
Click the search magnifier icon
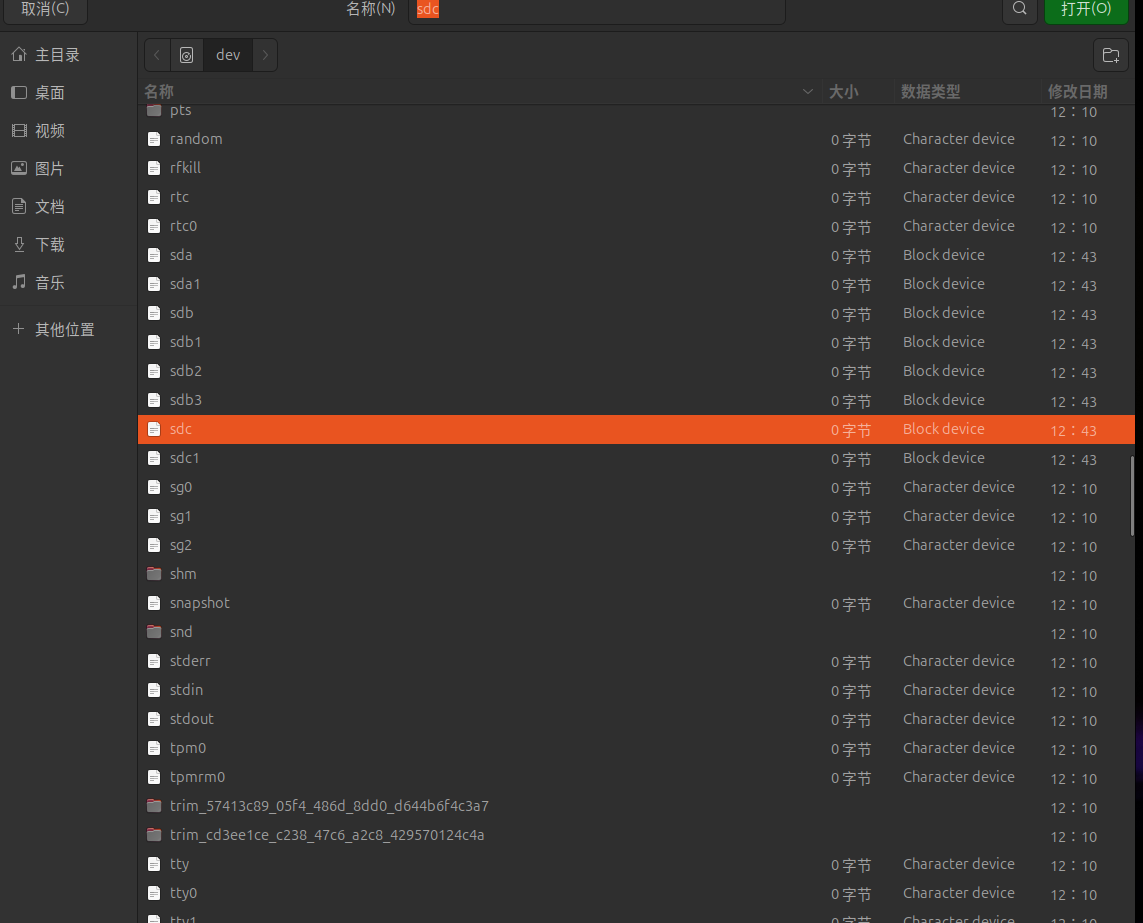1019,9
